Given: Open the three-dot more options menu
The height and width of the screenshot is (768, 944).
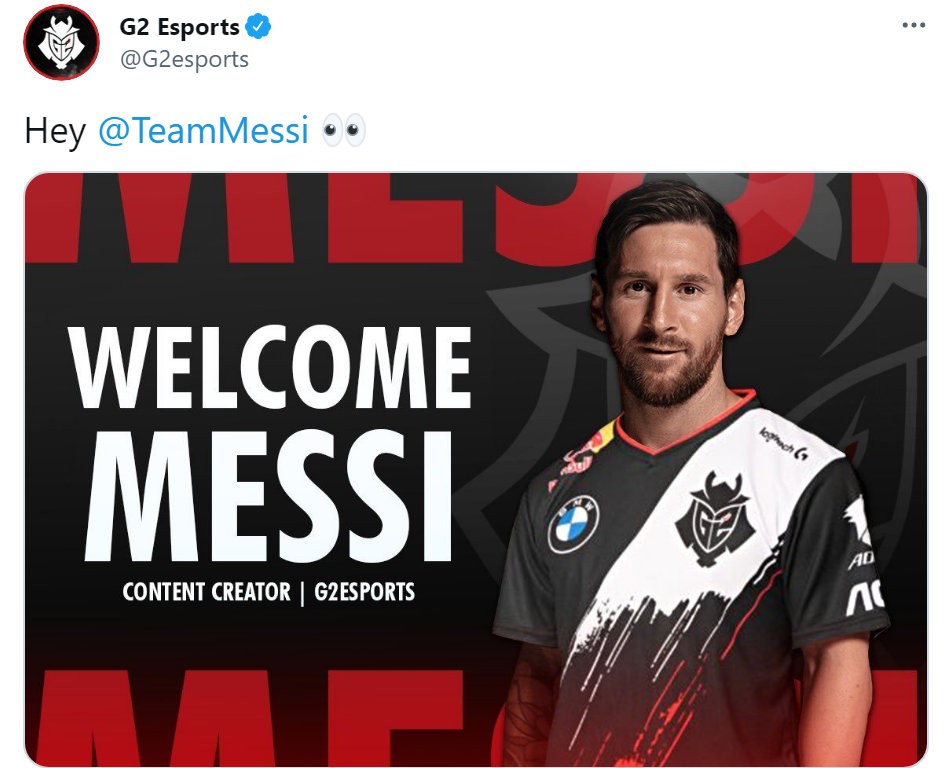Looking at the screenshot, I should [x=913, y=25].
